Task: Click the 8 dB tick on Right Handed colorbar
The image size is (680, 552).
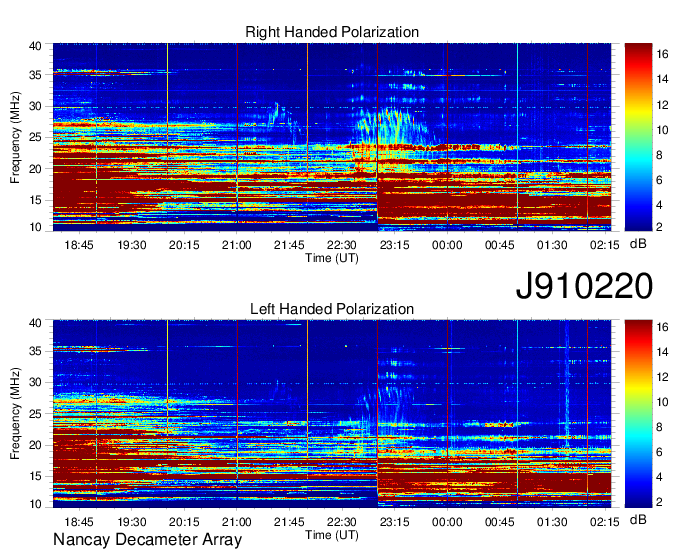Action: tap(659, 155)
